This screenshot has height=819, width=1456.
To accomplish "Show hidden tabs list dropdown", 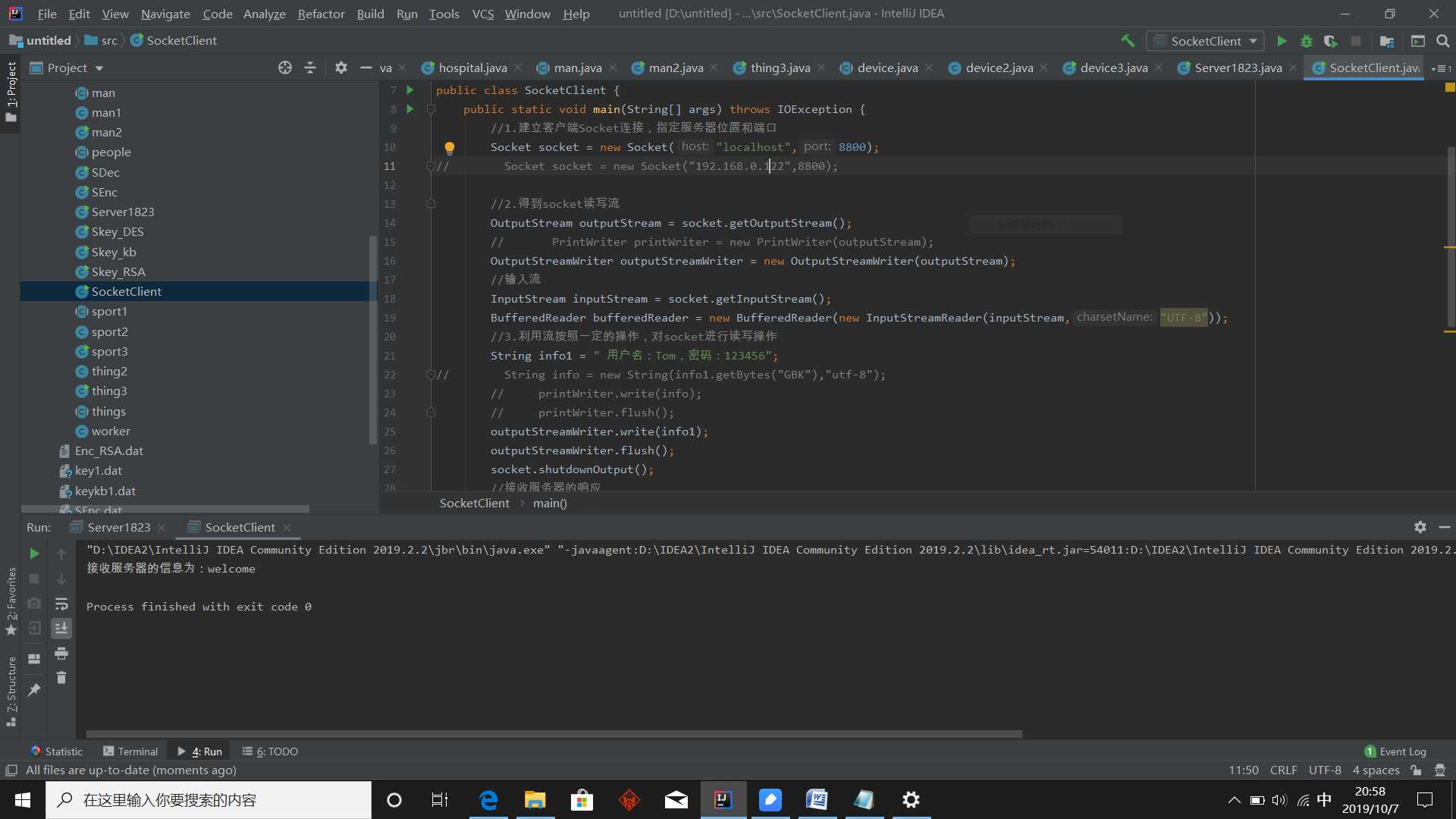I will tap(1442, 68).
